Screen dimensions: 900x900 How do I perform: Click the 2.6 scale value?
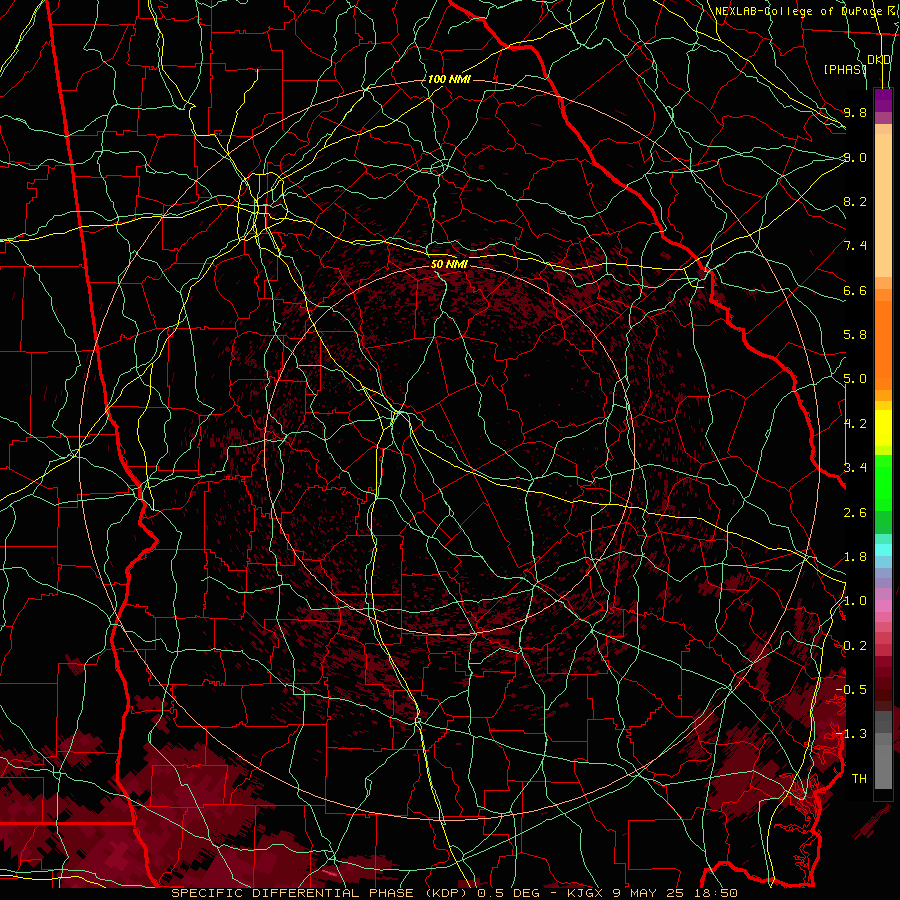tap(855, 512)
